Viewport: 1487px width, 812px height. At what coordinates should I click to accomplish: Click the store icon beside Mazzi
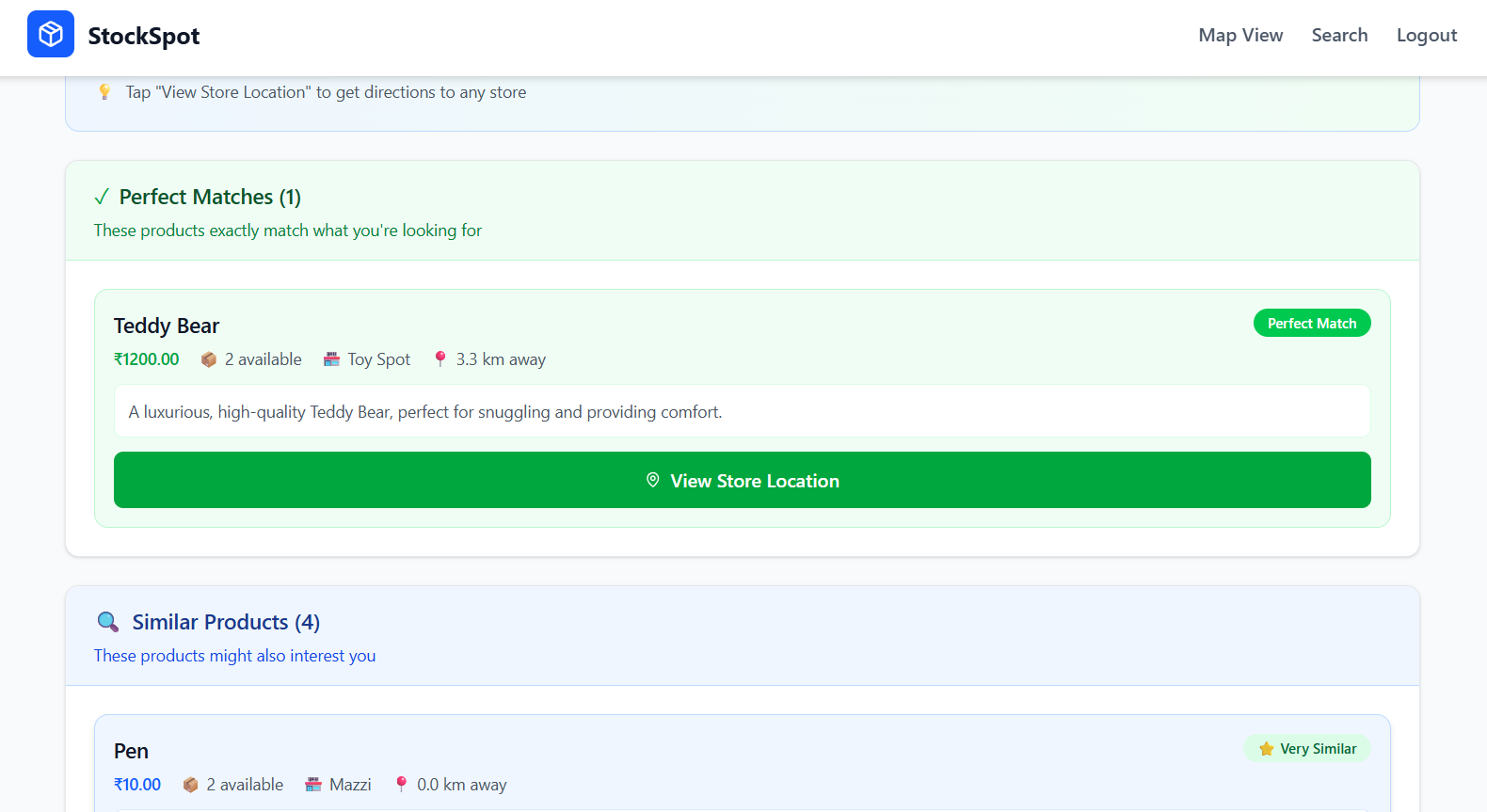click(x=313, y=785)
